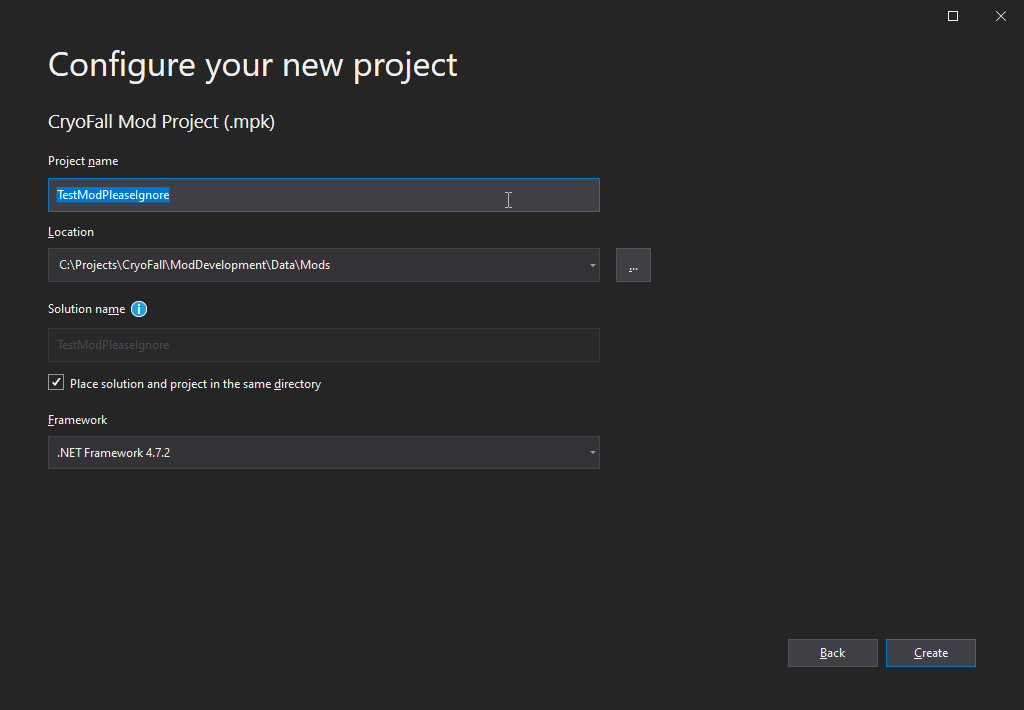
Task: Click the Solution name info icon
Action: (139, 309)
